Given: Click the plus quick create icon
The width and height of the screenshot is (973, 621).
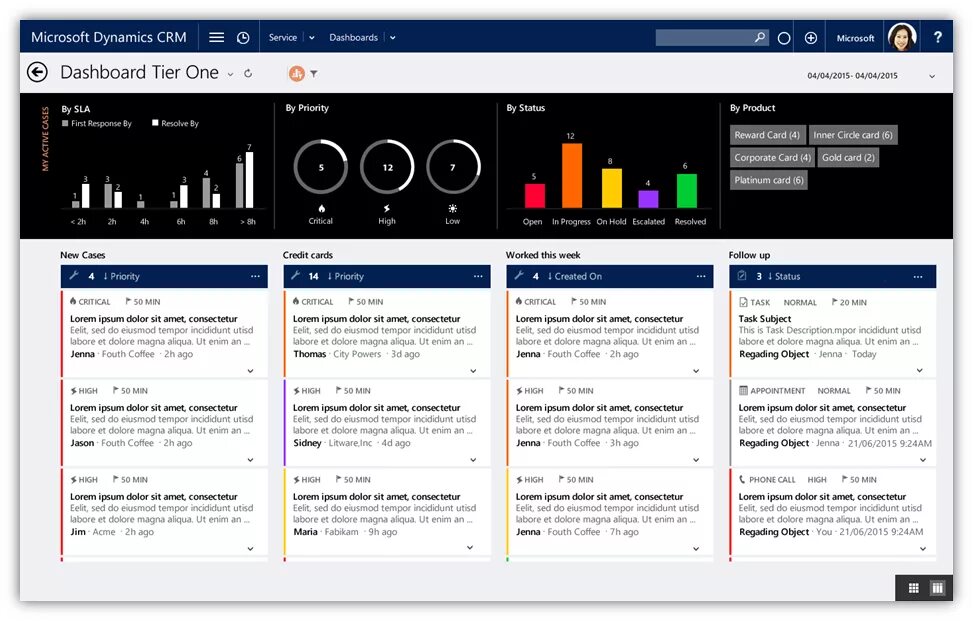Looking at the screenshot, I should coord(810,38).
